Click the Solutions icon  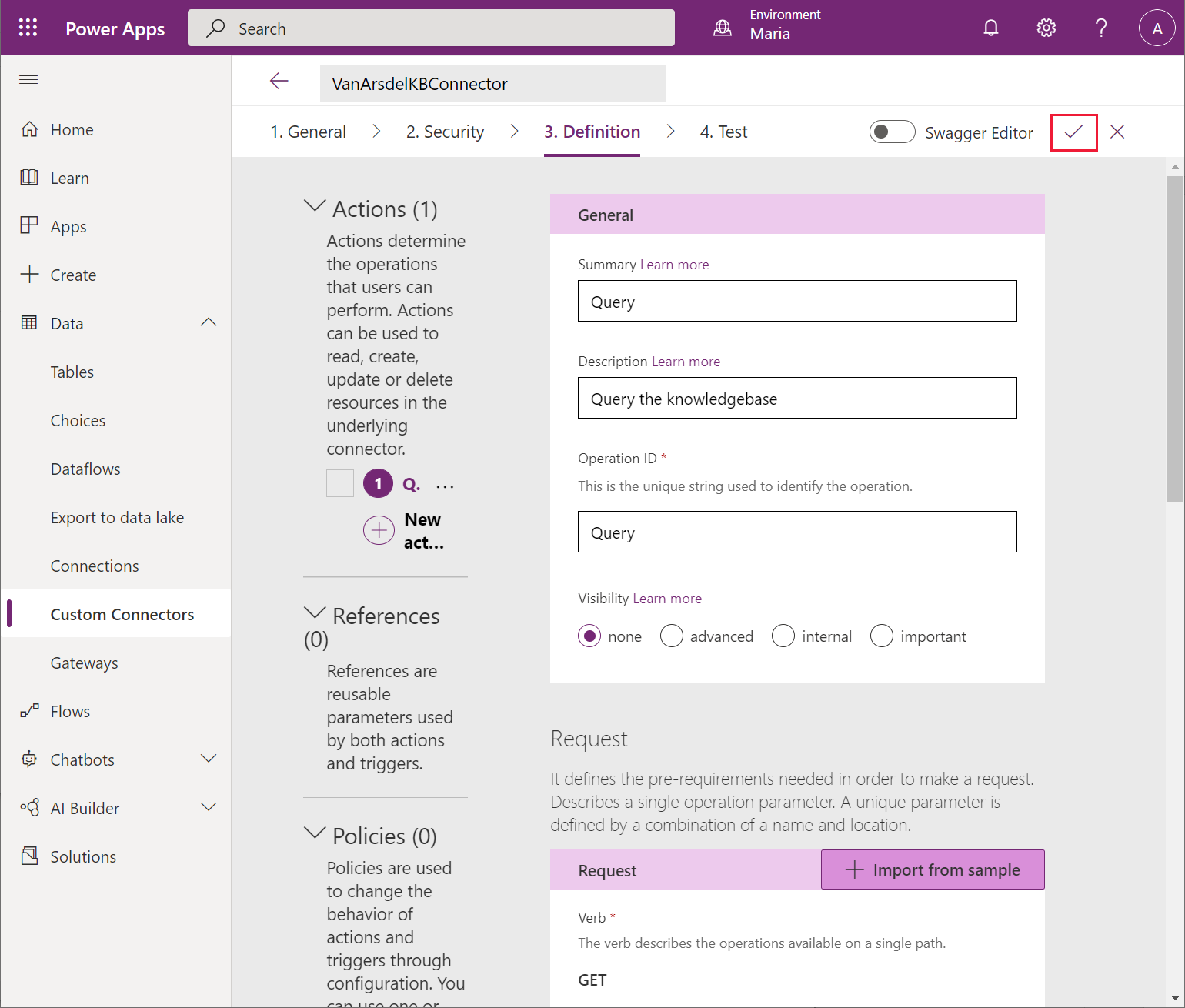point(29,856)
